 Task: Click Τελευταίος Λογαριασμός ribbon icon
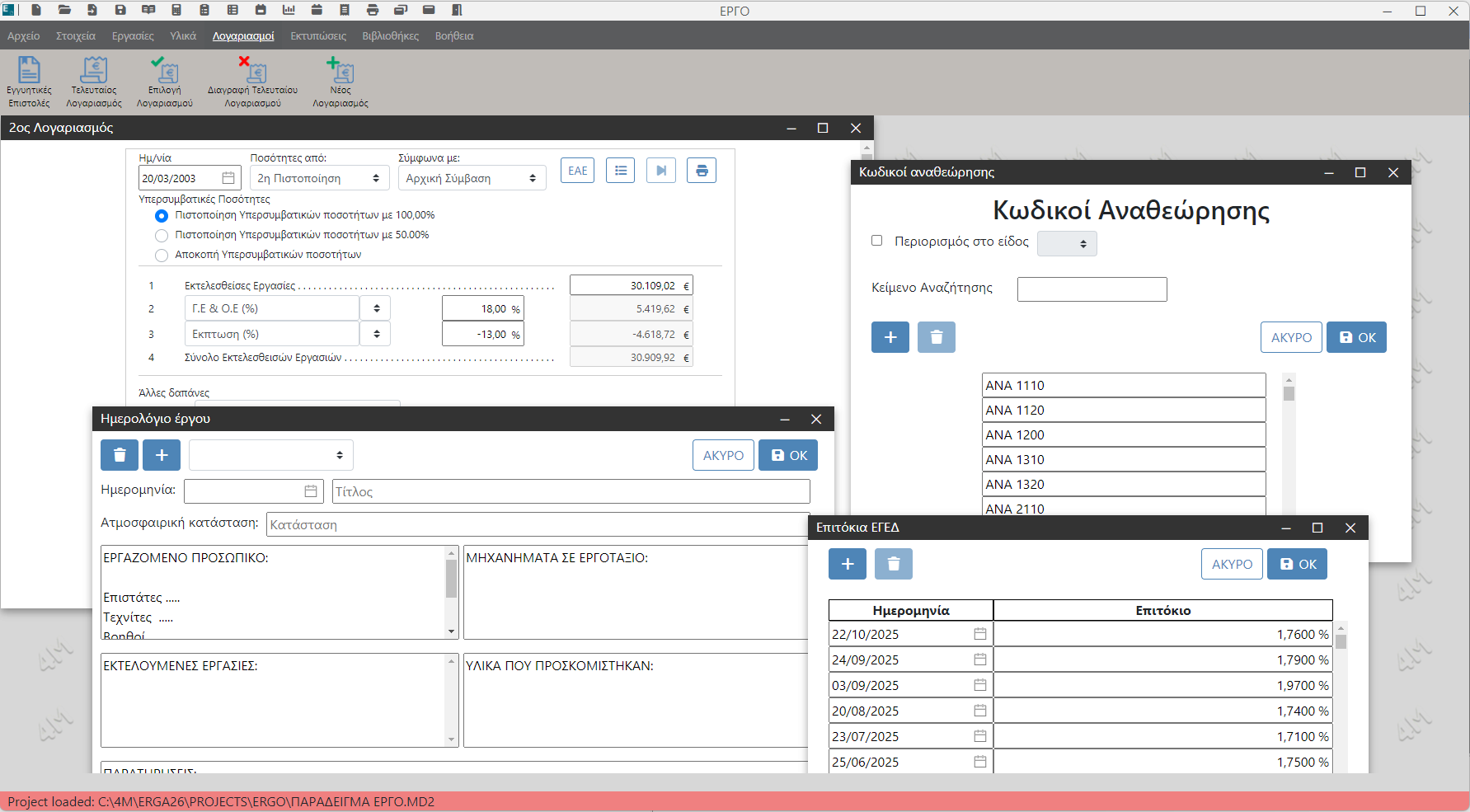[94, 82]
